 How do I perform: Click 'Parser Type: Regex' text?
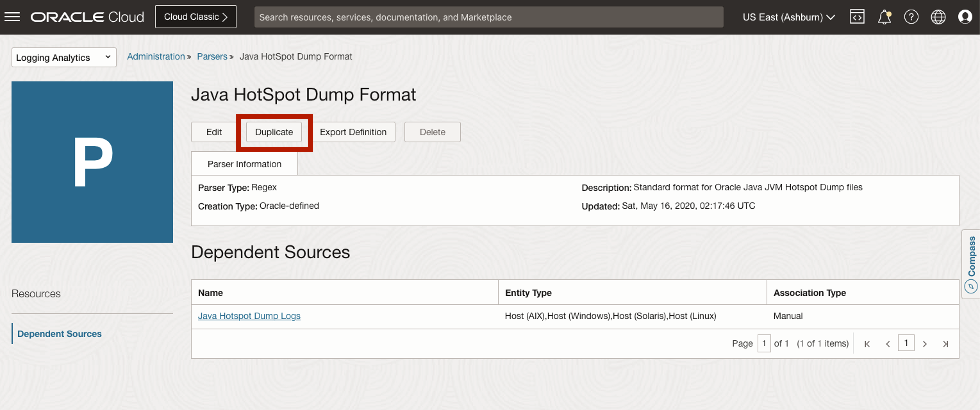pyautogui.click(x=238, y=188)
